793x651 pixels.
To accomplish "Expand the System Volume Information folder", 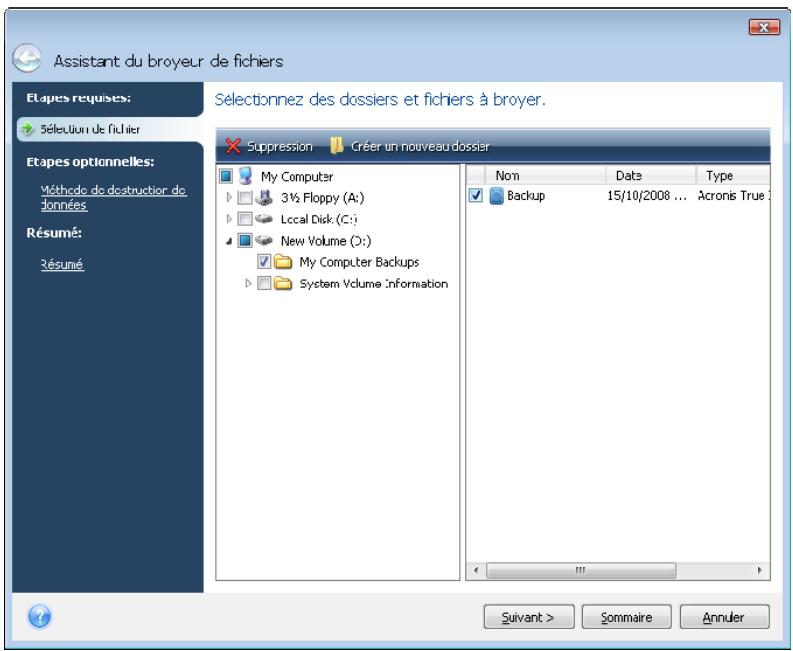I will [x=248, y=283].
